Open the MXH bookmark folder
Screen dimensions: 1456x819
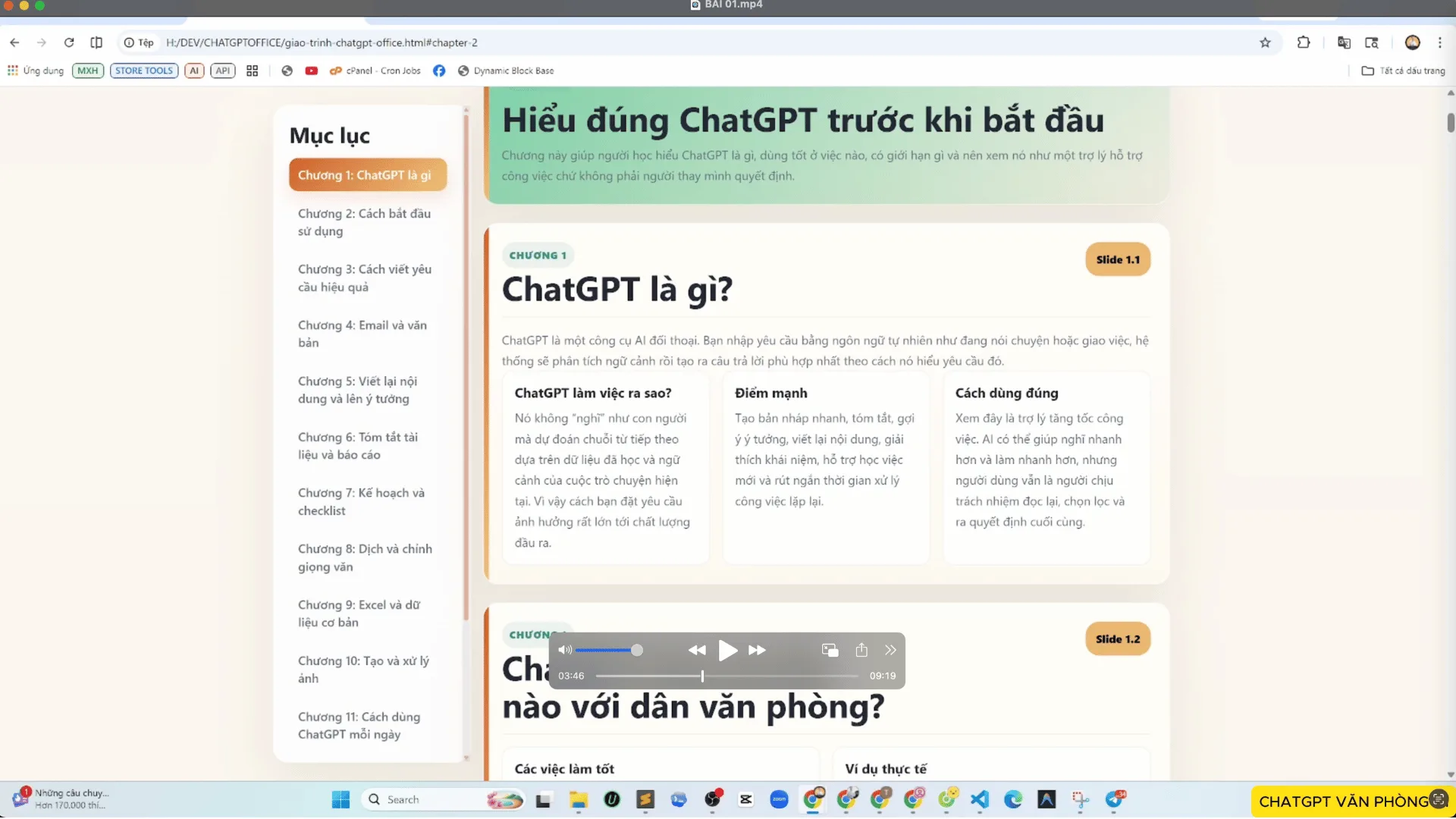pyautogui.click(x=88, y=71)
